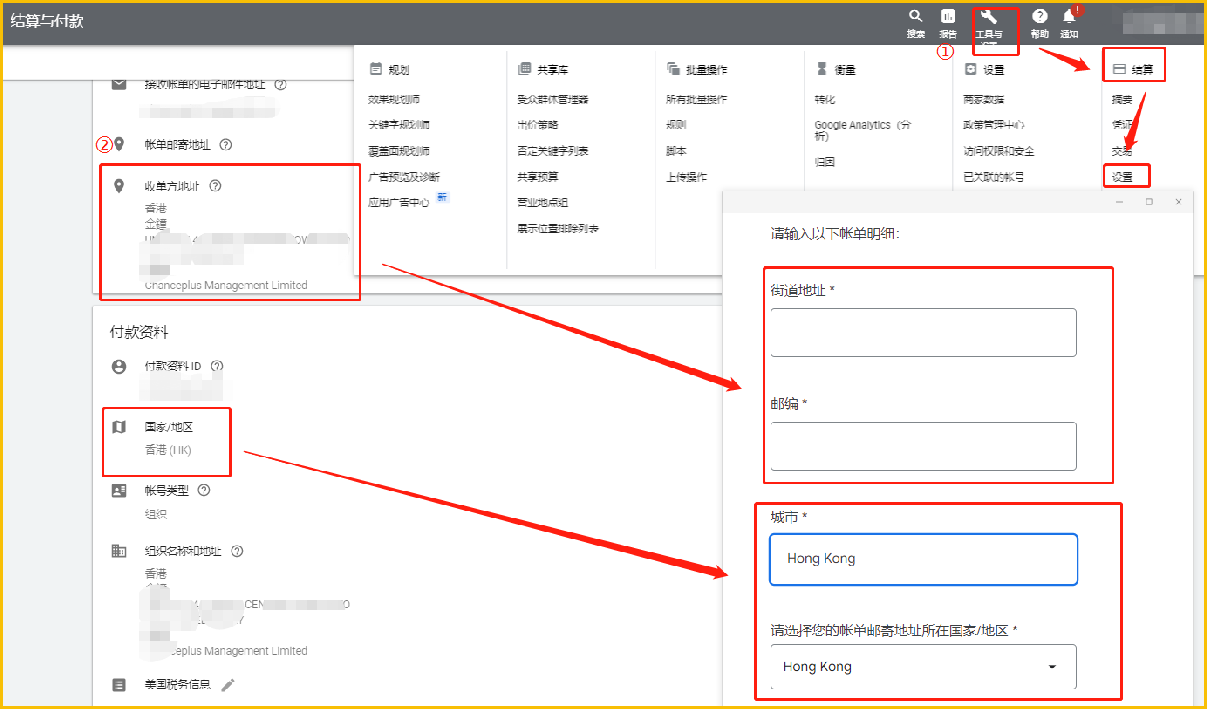The height and width of the screenshot is (710, 1207).
Task: Click help icon next to 帐单邮寄地址
Action: click(x=226, y=145)
